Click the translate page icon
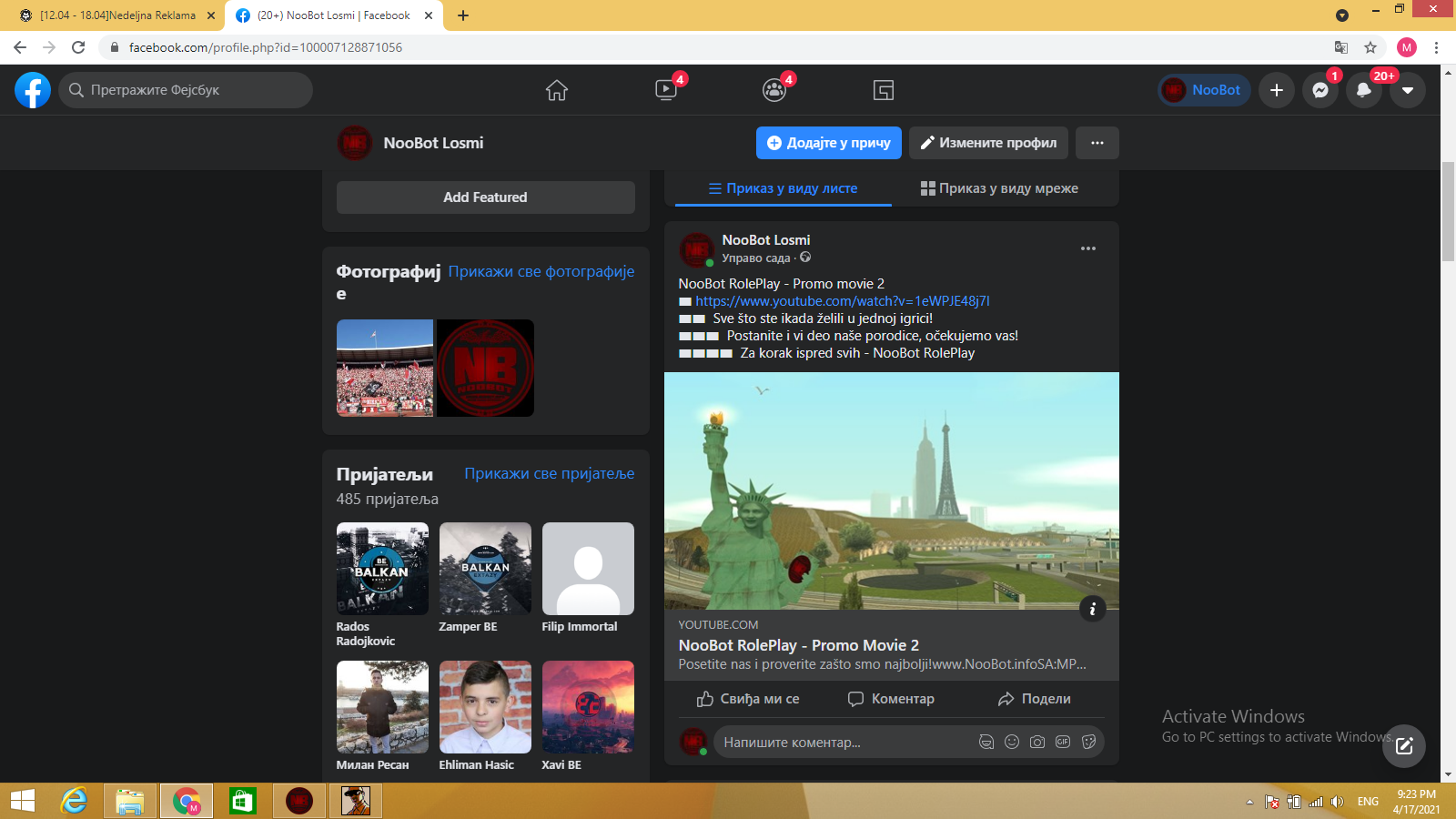 click(1340, 47)
